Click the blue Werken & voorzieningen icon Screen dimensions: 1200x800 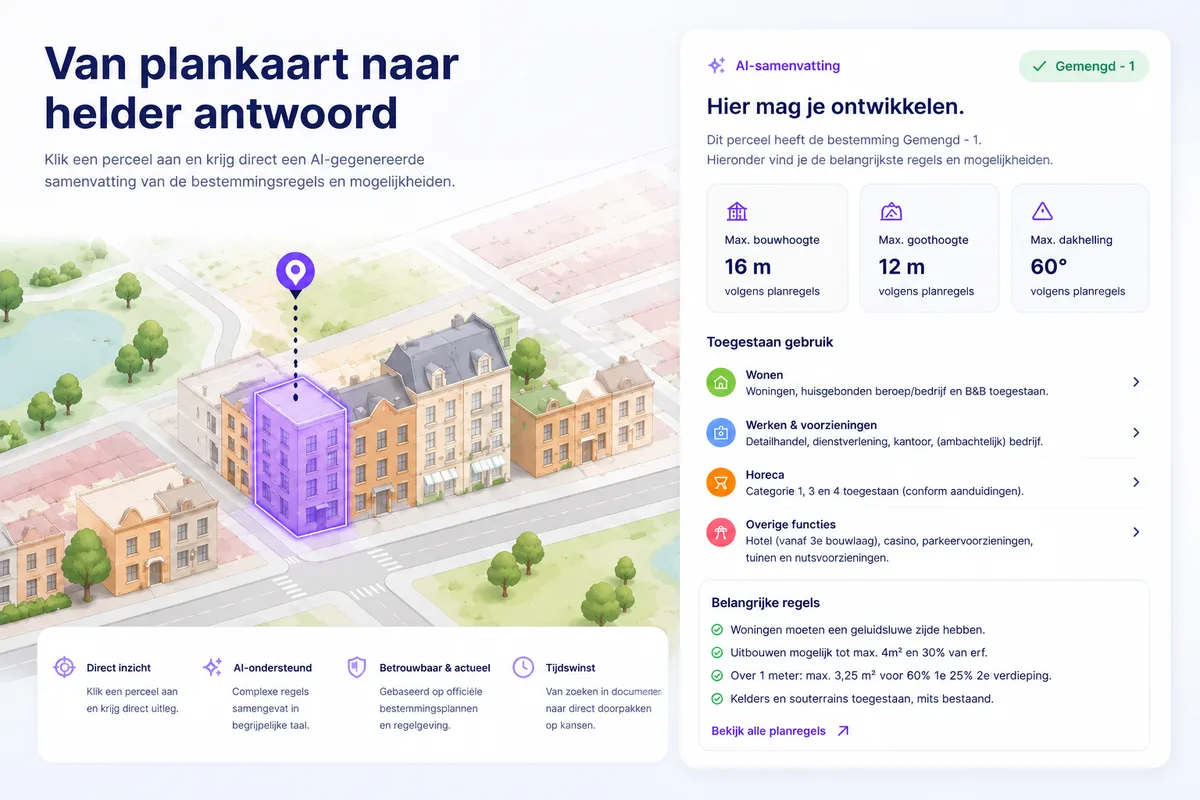[721, 433]
